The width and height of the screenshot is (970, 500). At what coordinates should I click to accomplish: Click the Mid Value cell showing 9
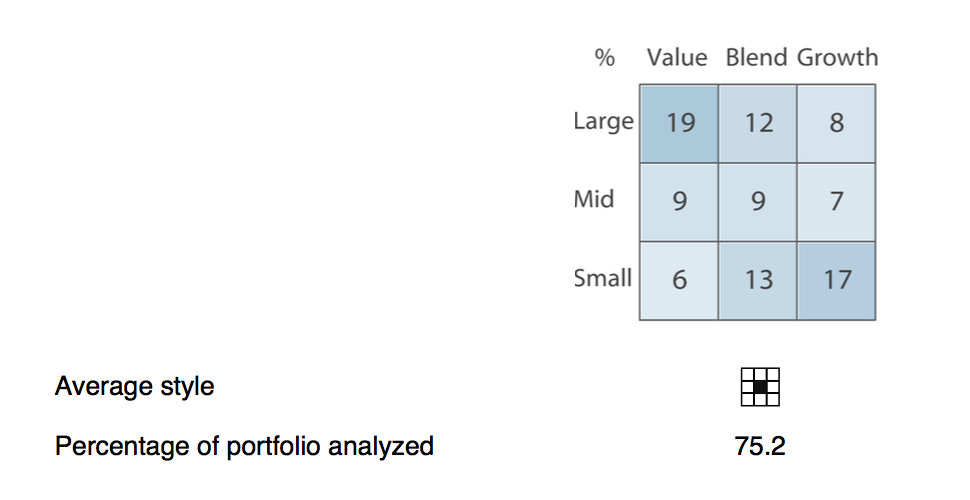tap(679, 202)
